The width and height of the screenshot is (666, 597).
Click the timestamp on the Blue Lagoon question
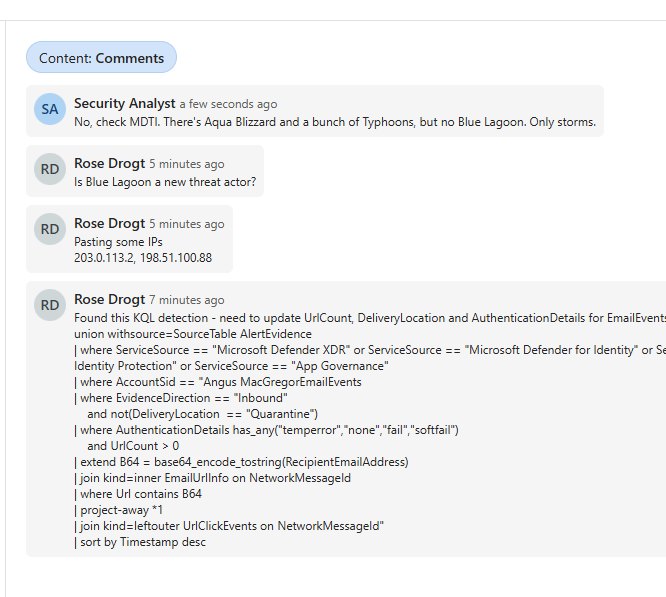[187, 164]
